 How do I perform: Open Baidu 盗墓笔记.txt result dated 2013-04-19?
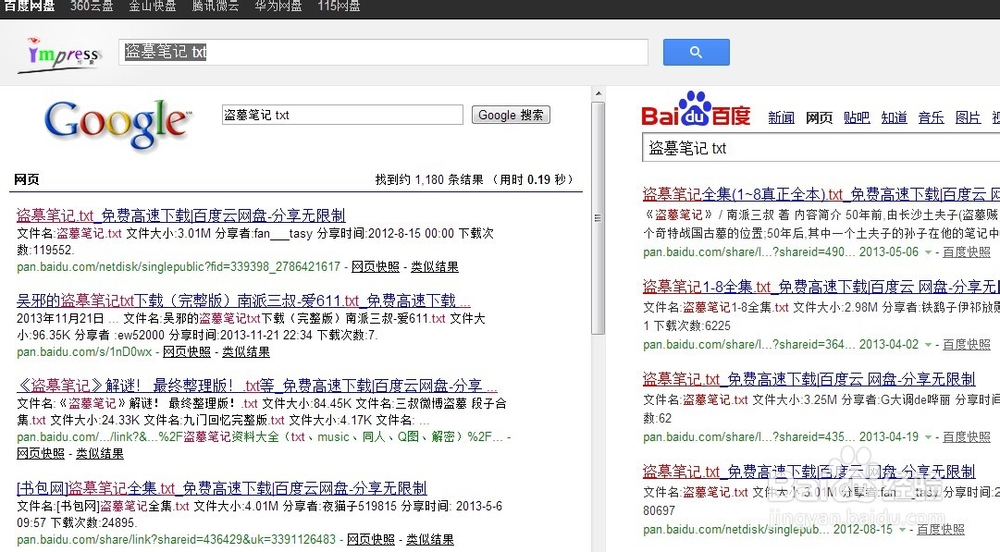(809, 379)
